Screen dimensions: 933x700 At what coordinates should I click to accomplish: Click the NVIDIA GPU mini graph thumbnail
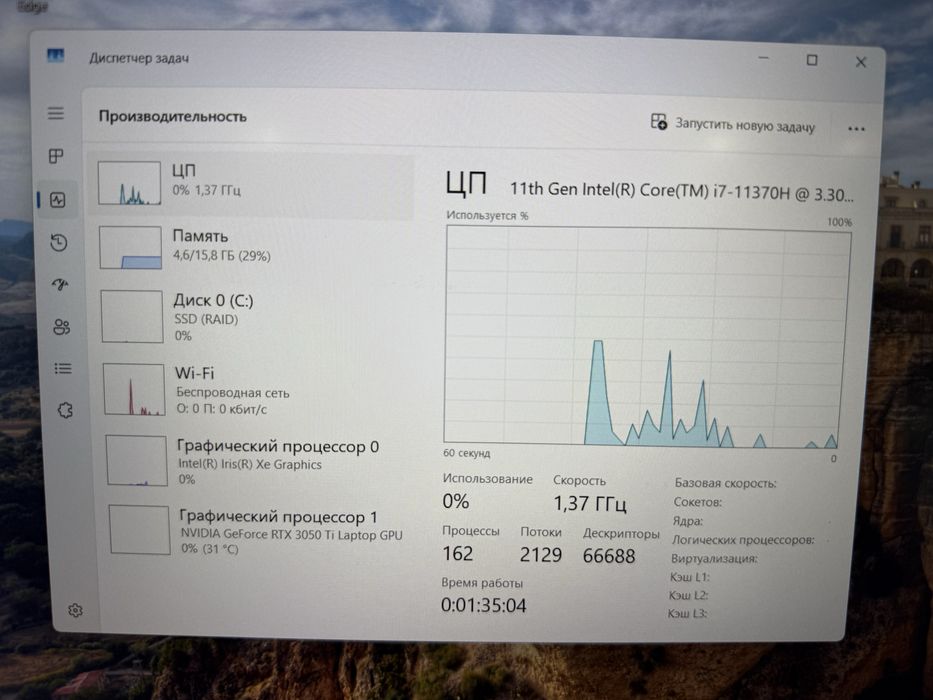click(139, 530)
